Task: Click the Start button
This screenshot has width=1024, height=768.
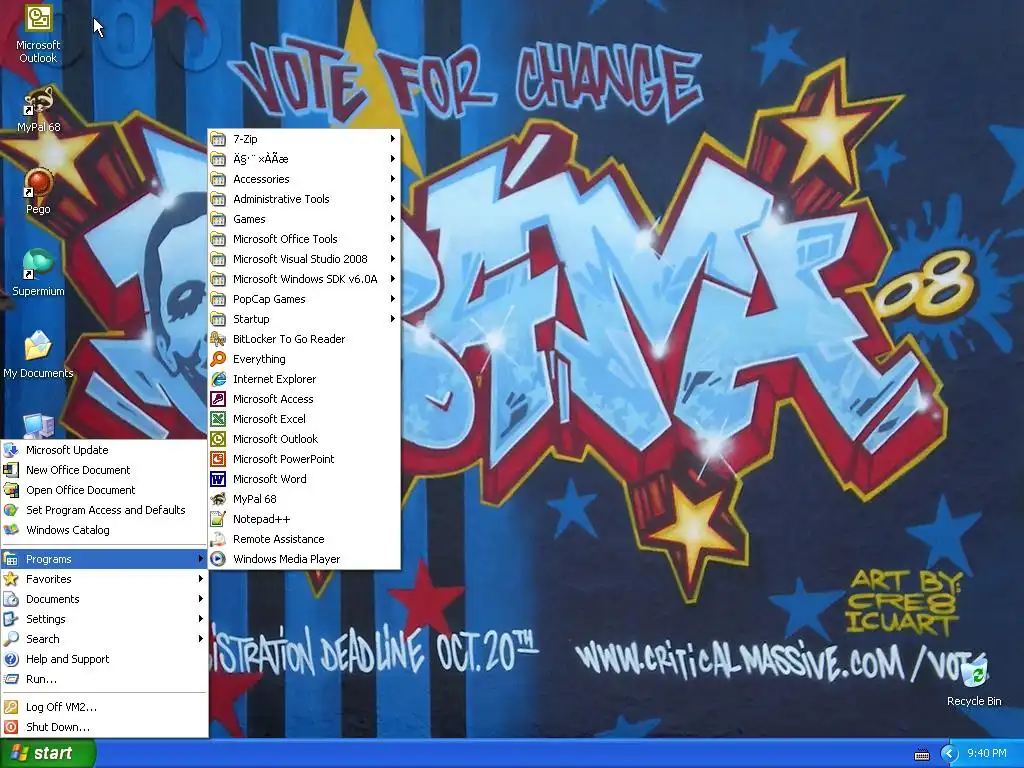Action: click(47, 753)
